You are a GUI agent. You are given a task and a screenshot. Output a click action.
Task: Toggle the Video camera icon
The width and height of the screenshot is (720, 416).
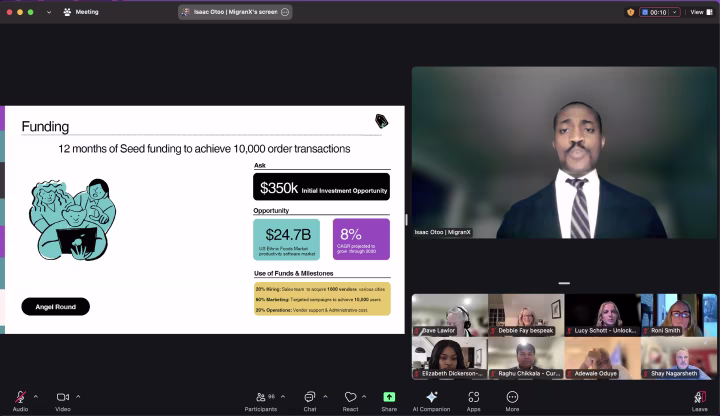pyautogui.click(x=63, y=397)
